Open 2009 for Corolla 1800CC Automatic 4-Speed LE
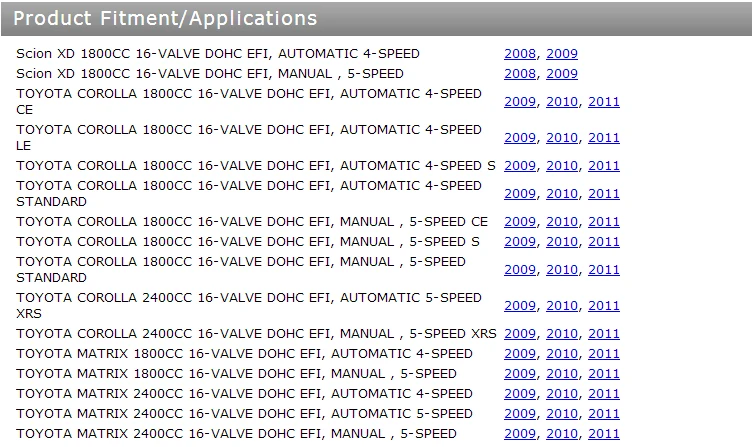Image resolution: width=752 pixels, height=447 pixels. [520, 138]
